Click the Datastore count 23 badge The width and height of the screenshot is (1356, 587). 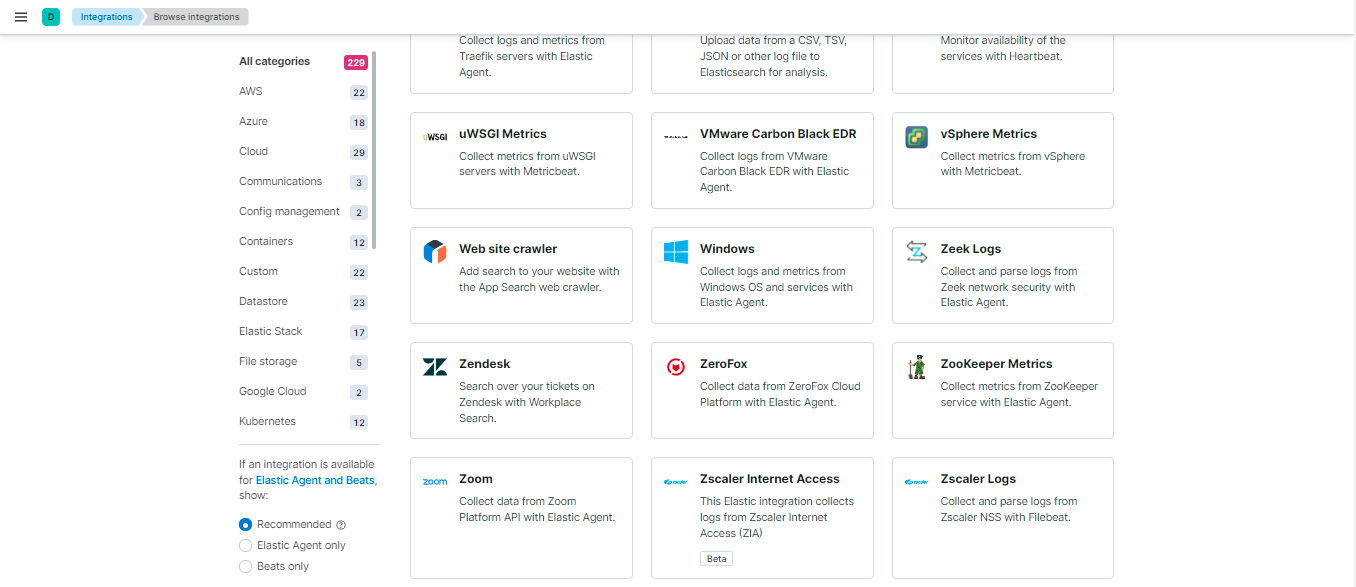[359, 303]
